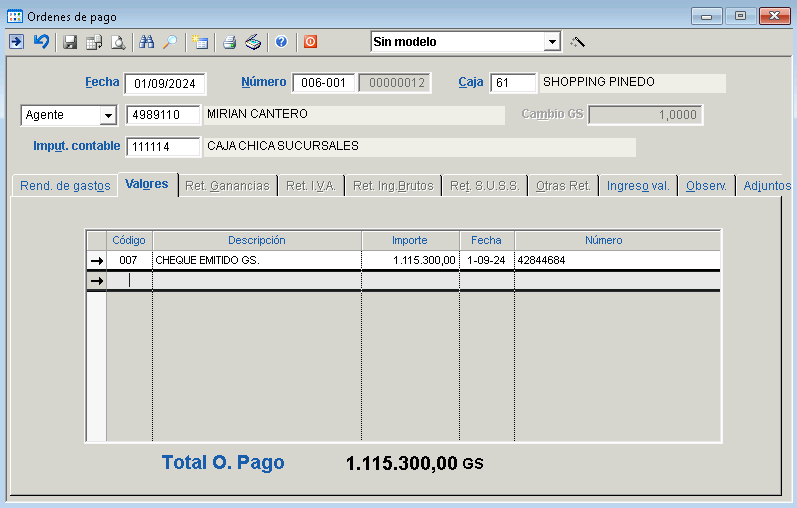797x508 pixels.
Task: Click the red exit icon in toolbar
Action: tap(310, 42)
